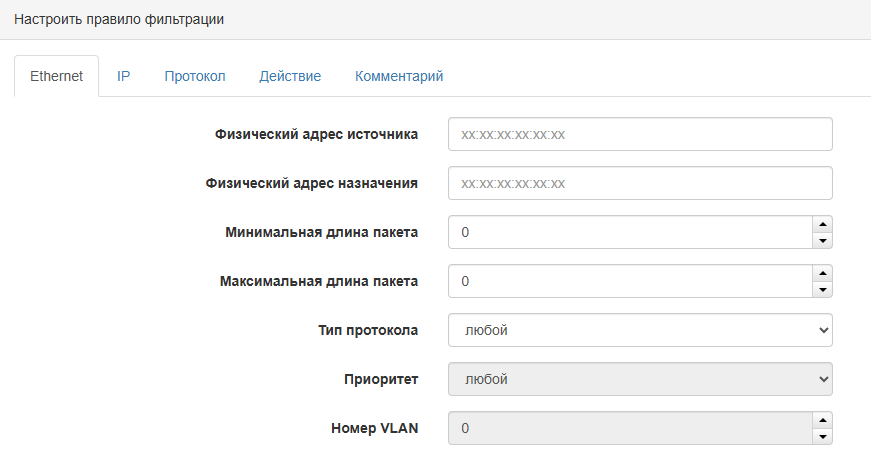Decrement Номер VLAN using down arrow
The image size is (871, 467).
[822, 437]
